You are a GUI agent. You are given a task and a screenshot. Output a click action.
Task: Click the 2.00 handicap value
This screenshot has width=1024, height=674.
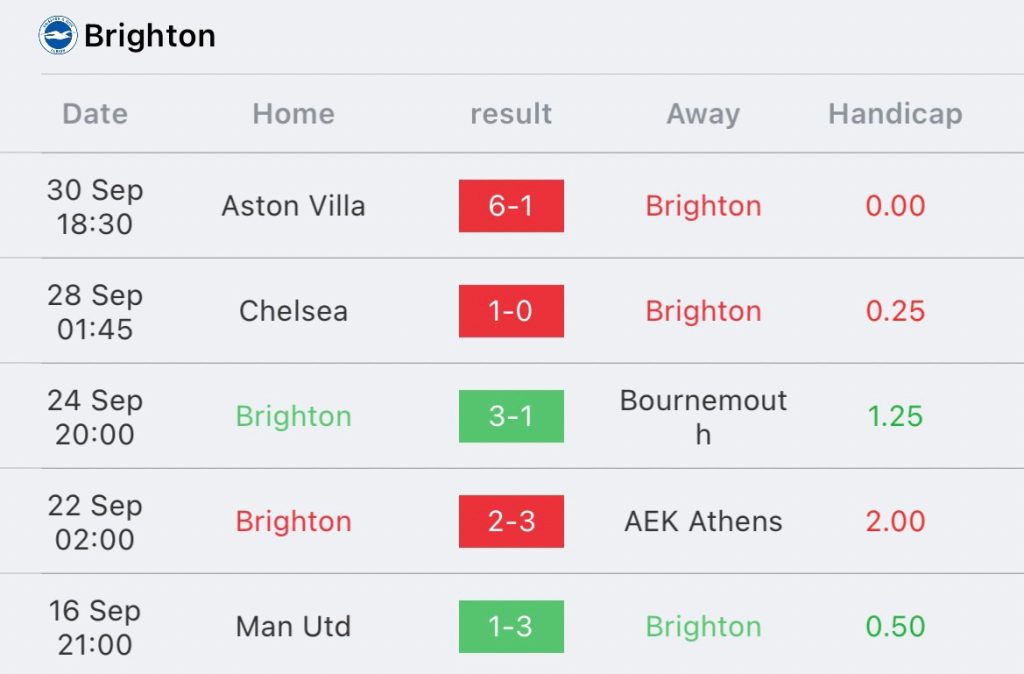coord(895,521)
